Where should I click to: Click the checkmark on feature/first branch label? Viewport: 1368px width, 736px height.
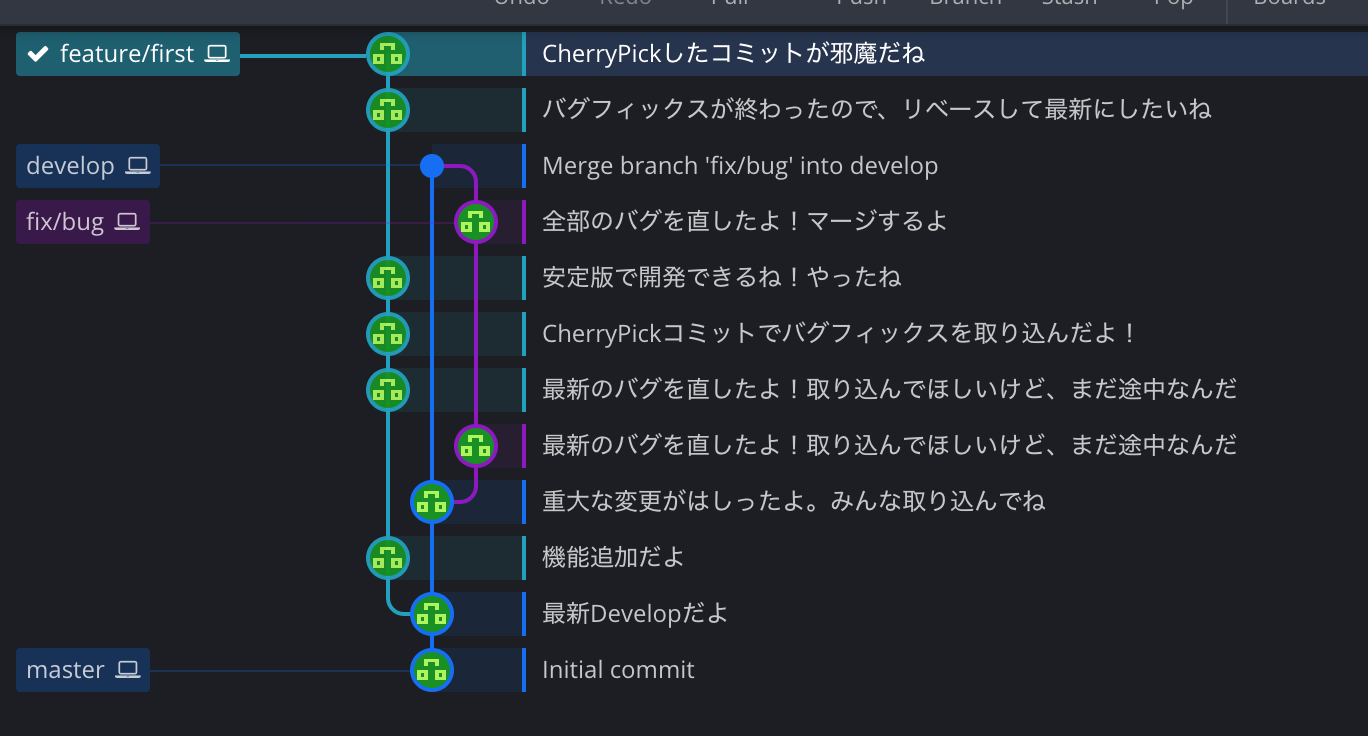[38, 54]
